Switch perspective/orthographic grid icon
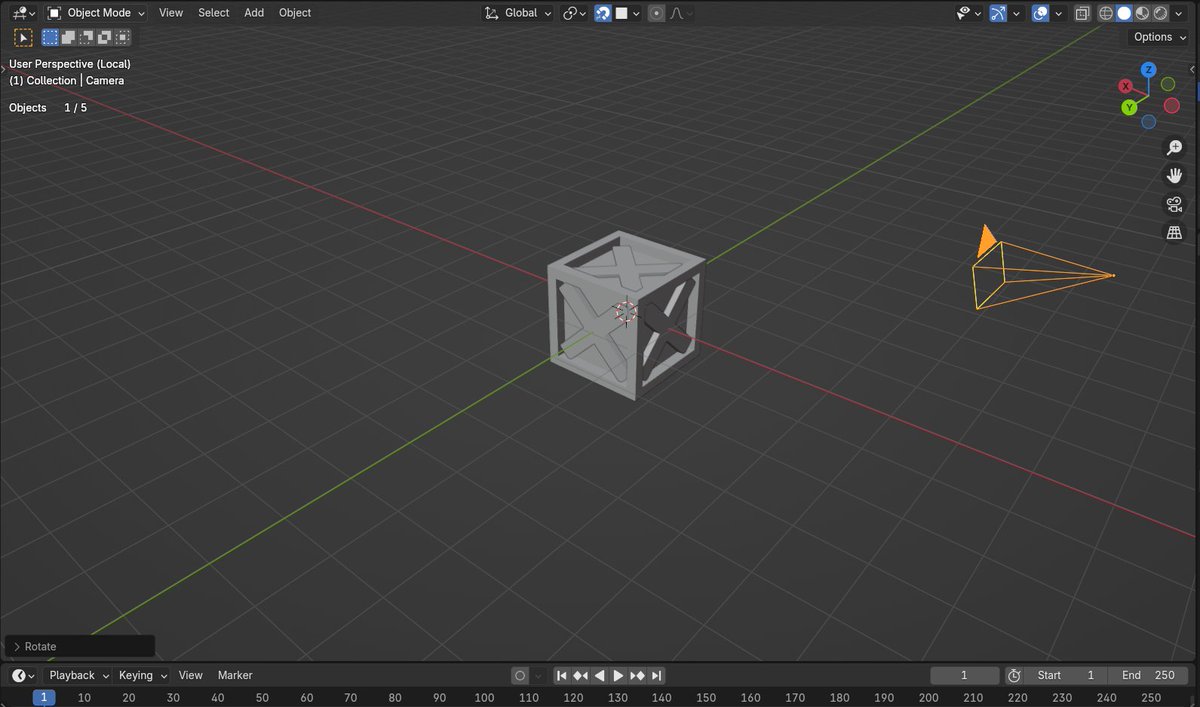Screen dimensions: 1200x707 [x=1175, y=232]
